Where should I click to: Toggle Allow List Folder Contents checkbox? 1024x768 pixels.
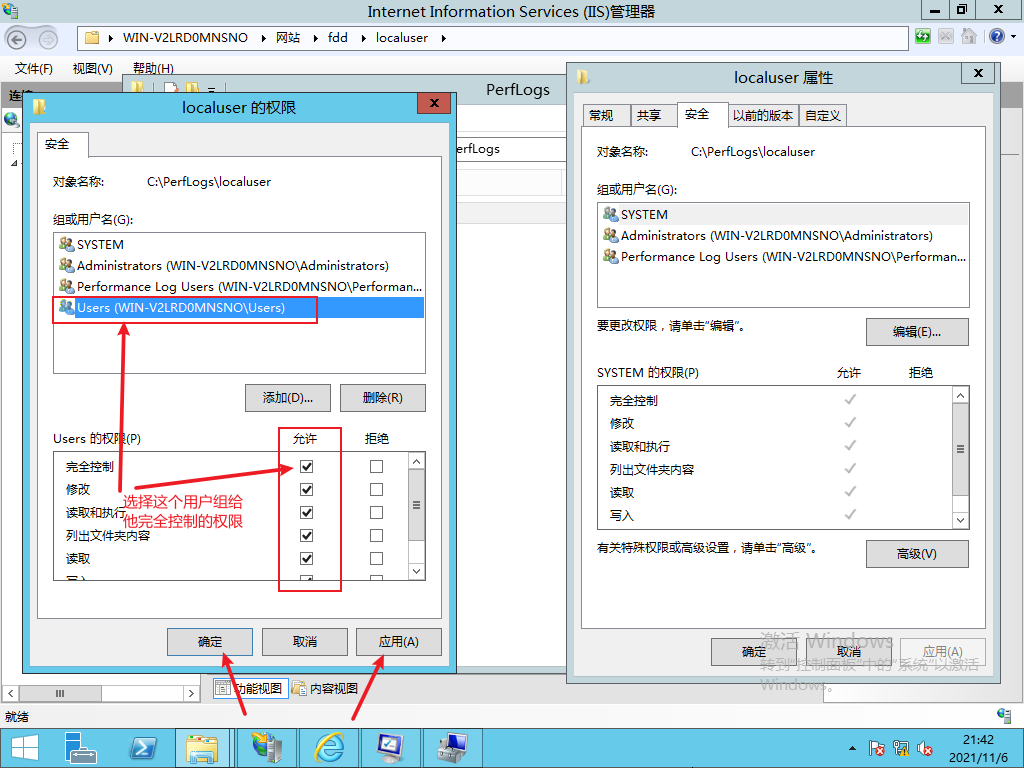(x=306, y=536)
